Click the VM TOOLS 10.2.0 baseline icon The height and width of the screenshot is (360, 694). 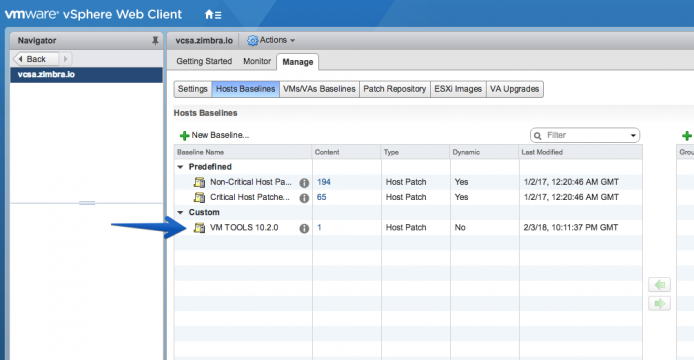[x=200, y=228]
